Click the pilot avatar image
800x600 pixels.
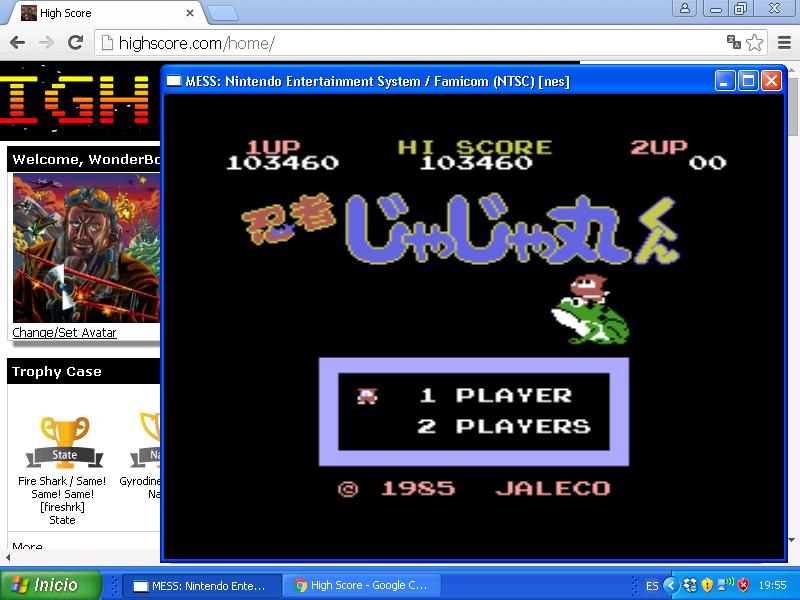[86, 247]
